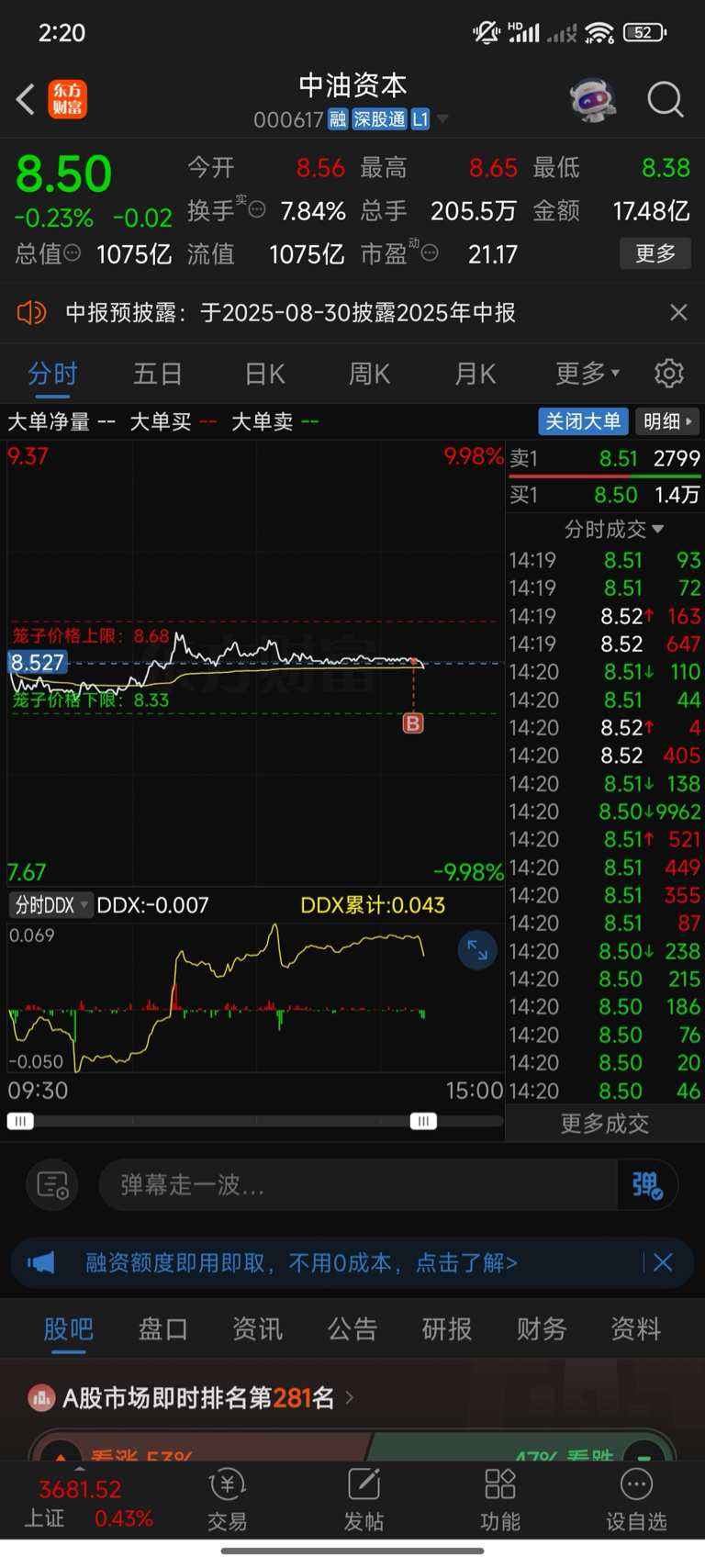Select the 分时 tab
The image size is (705, 1568).
click(52, 374)
